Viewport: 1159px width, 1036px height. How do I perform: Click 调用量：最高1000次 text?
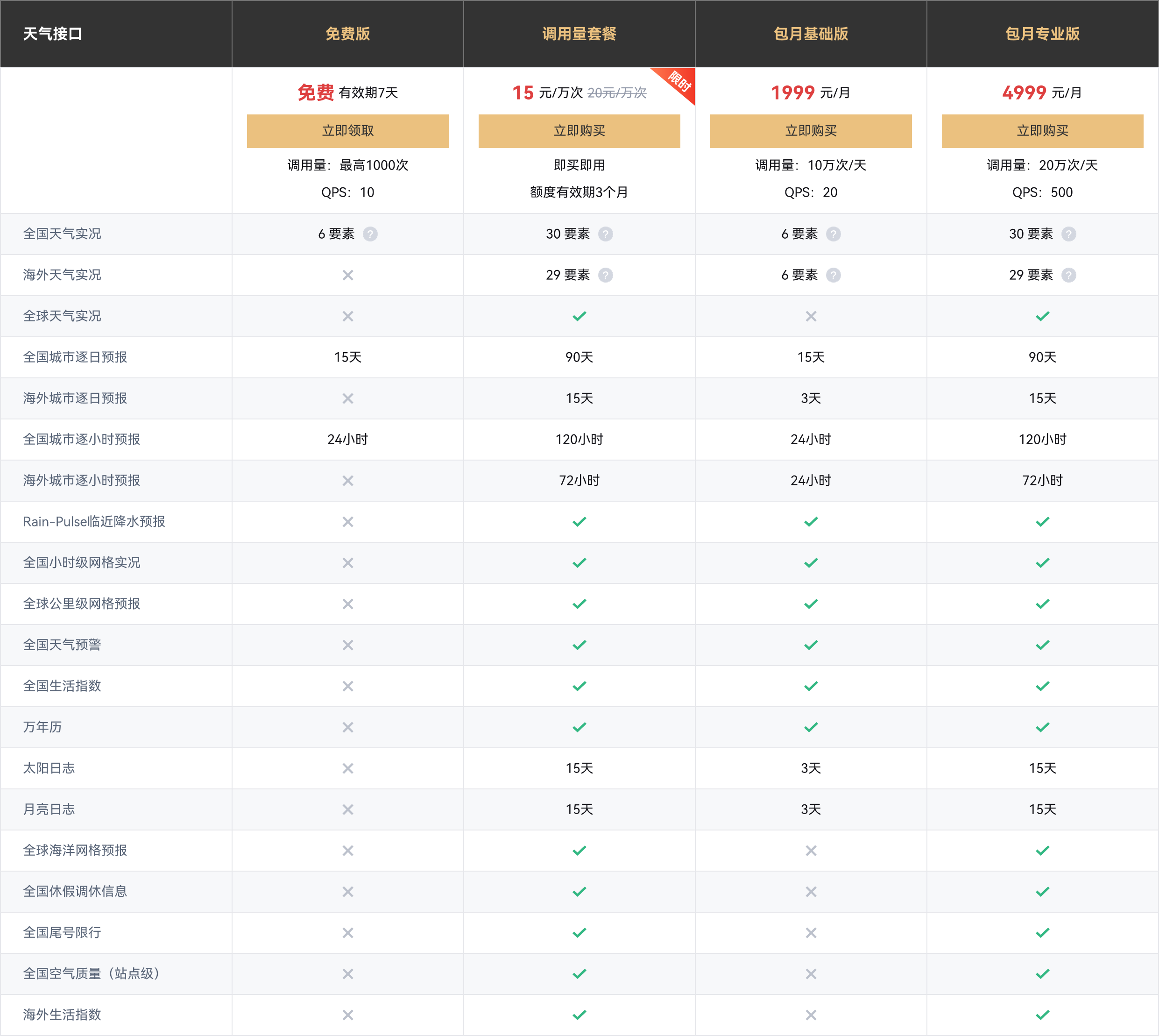(347, 165)
